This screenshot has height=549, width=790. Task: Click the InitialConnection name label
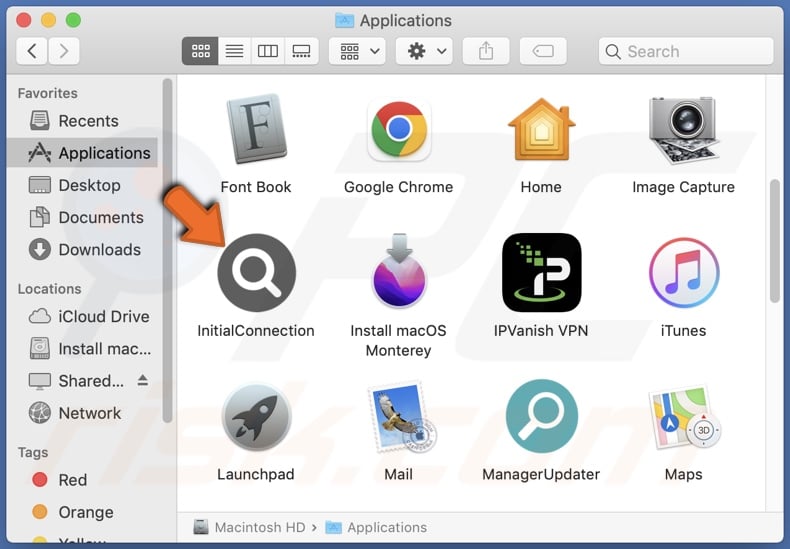256,330
